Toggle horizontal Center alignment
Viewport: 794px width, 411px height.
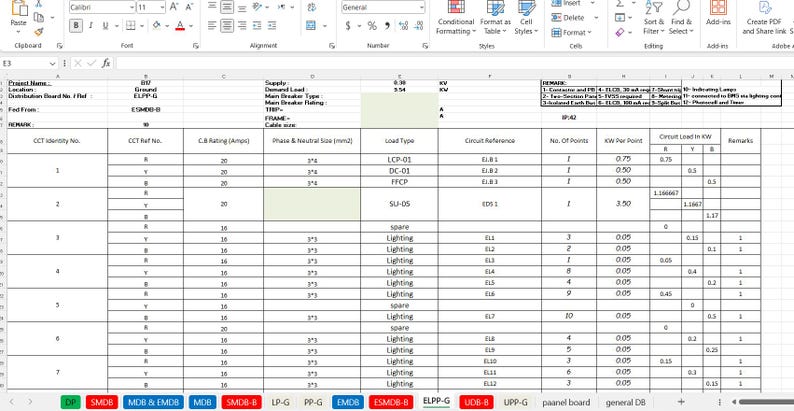point(227,25)
